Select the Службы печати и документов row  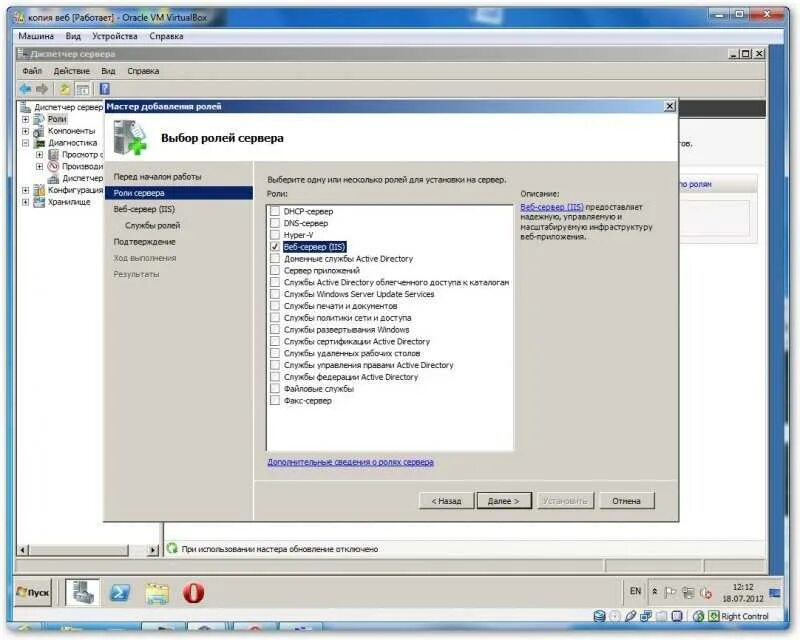point(340,306)
